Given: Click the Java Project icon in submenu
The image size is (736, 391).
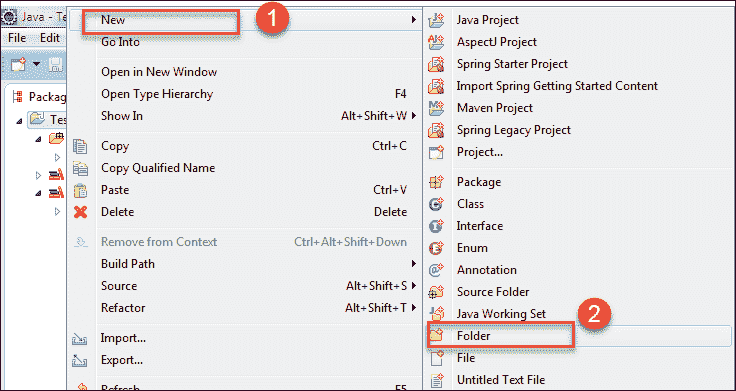Looking at the screenshot, I should 437,20.
